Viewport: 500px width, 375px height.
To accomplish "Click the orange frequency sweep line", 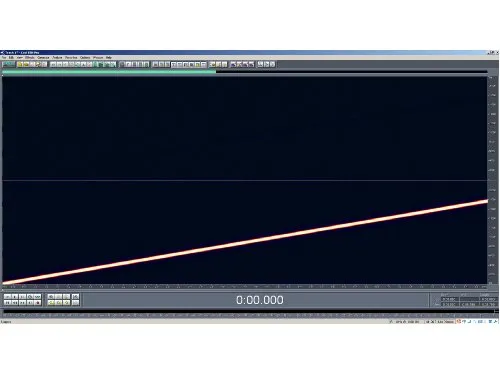I will pyautogui.click(x=245, y=242).
